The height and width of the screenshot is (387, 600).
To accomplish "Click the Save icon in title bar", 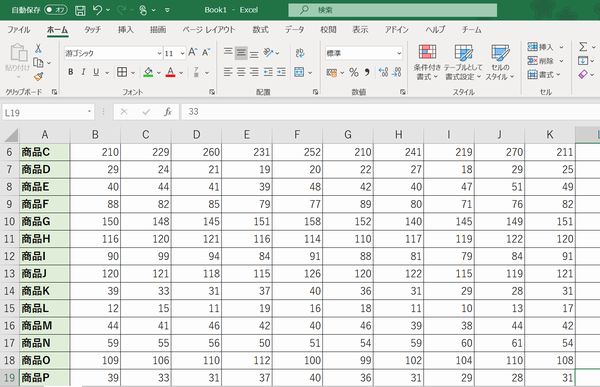I will pyautogui.click(x=80, y=10).
